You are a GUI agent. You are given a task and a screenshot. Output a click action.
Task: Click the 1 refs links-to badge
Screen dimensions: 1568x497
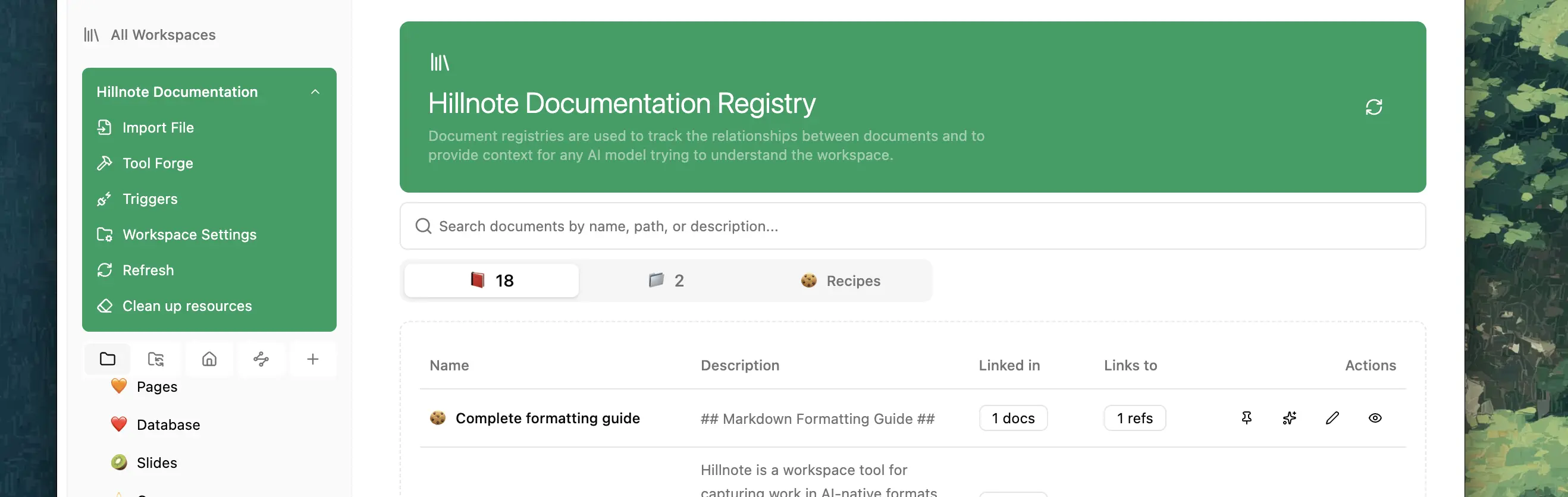click(x=1134, y=418)
